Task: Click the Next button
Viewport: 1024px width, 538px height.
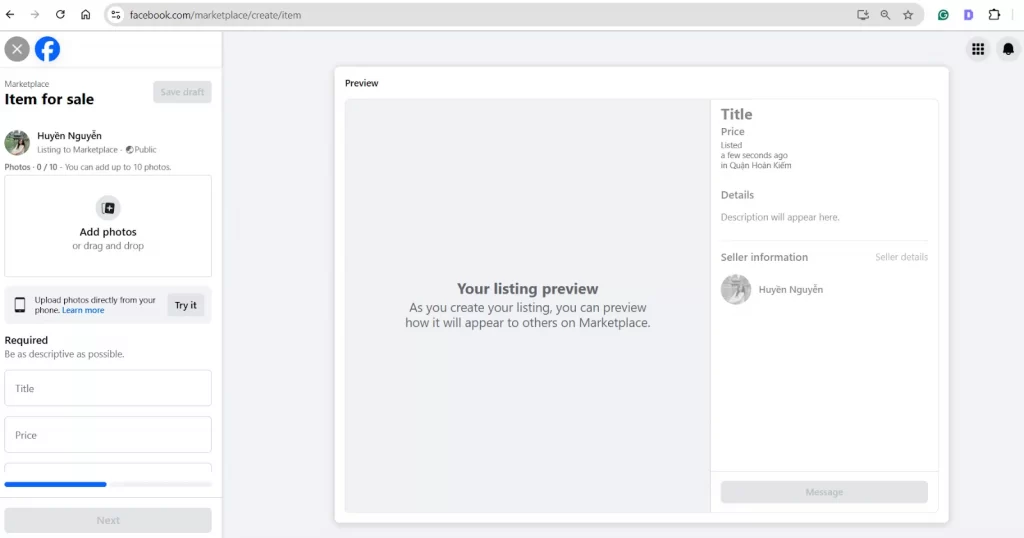Action: [108, 520]
